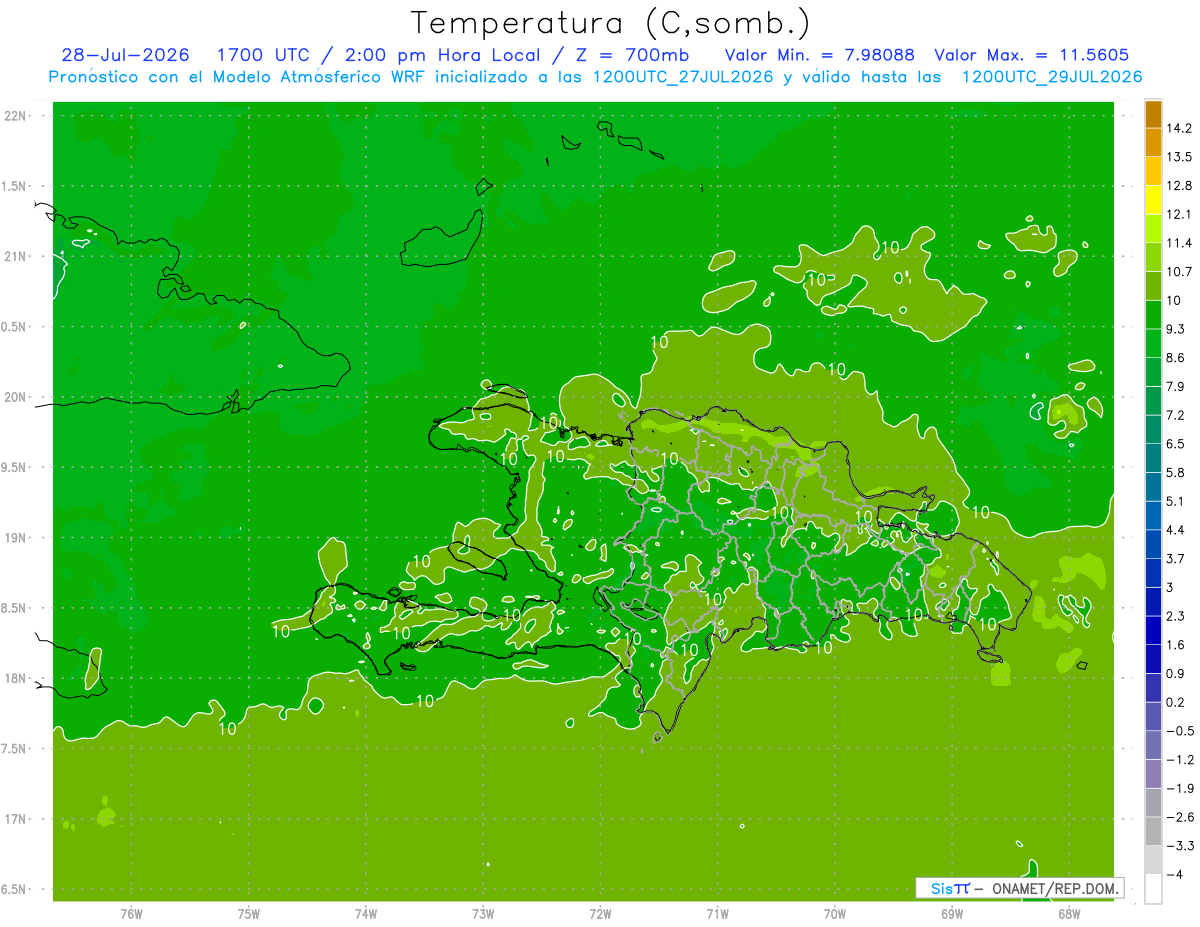The width and height of the screenshot is (1200, 927).
Task: Select the date text "28-Jul-2026"
Action: 125,55
